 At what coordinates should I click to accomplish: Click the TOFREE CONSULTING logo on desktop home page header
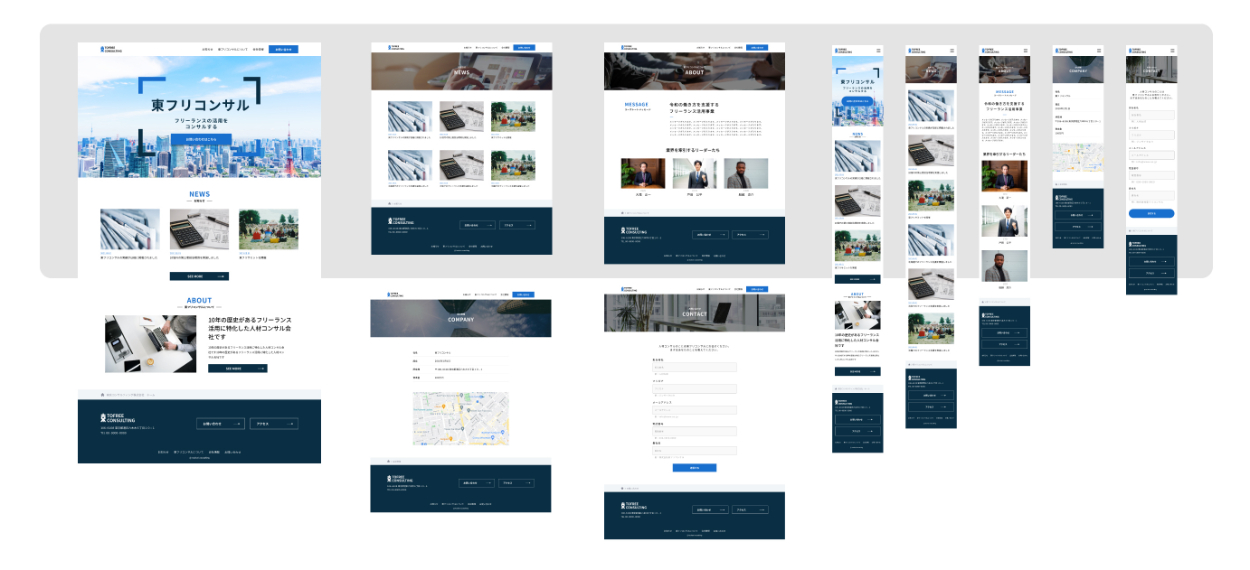(x=109, y=49)
